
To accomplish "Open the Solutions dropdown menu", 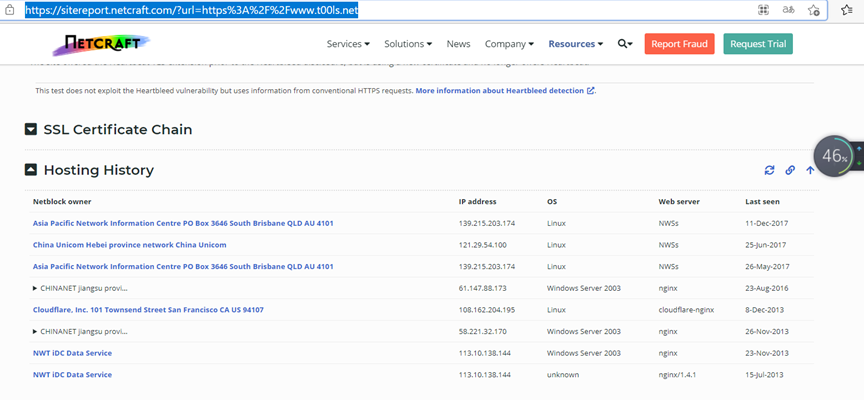I will coord(408,44).
